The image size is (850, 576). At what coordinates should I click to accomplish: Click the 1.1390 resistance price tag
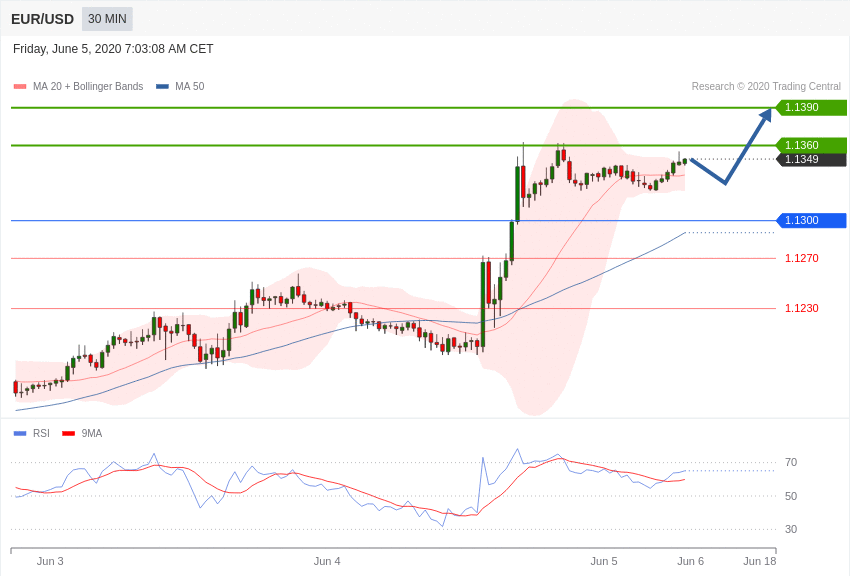[x=811, y=107]
